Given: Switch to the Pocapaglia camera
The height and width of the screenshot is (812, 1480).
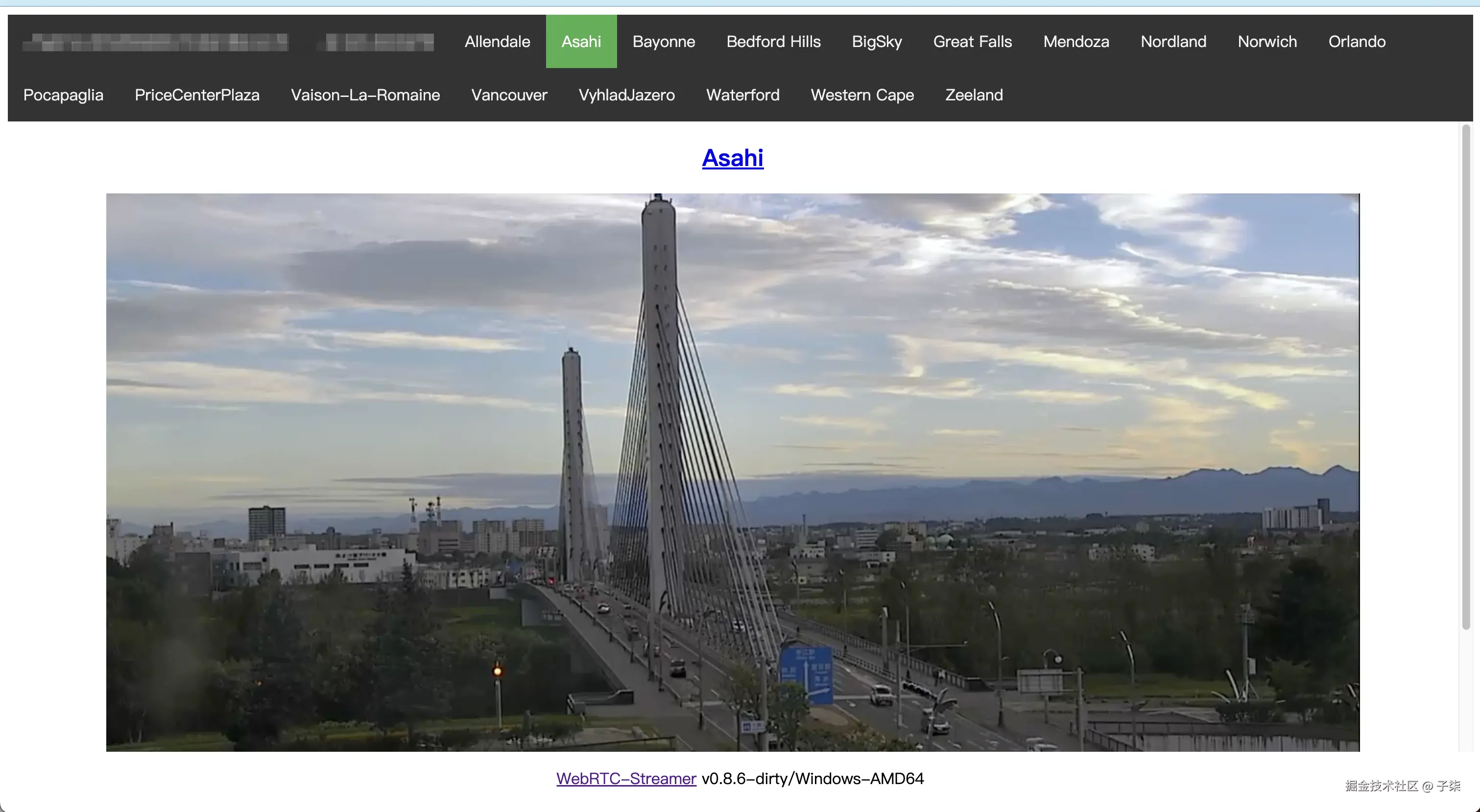Looking at the screenshot, I should coord(63,95).
